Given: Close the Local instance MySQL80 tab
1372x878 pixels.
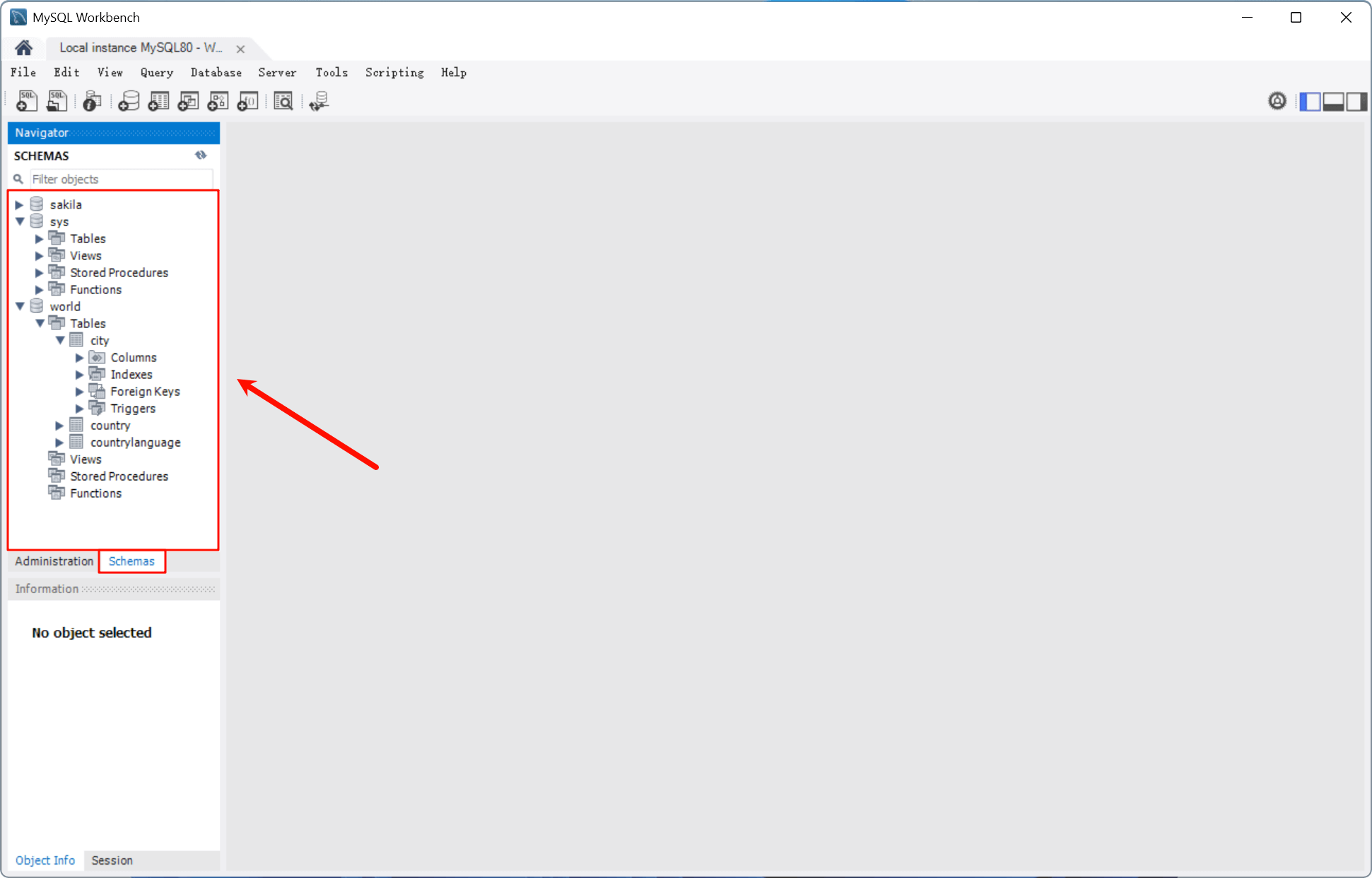Looking at the screenshot, I should [240, 49].
